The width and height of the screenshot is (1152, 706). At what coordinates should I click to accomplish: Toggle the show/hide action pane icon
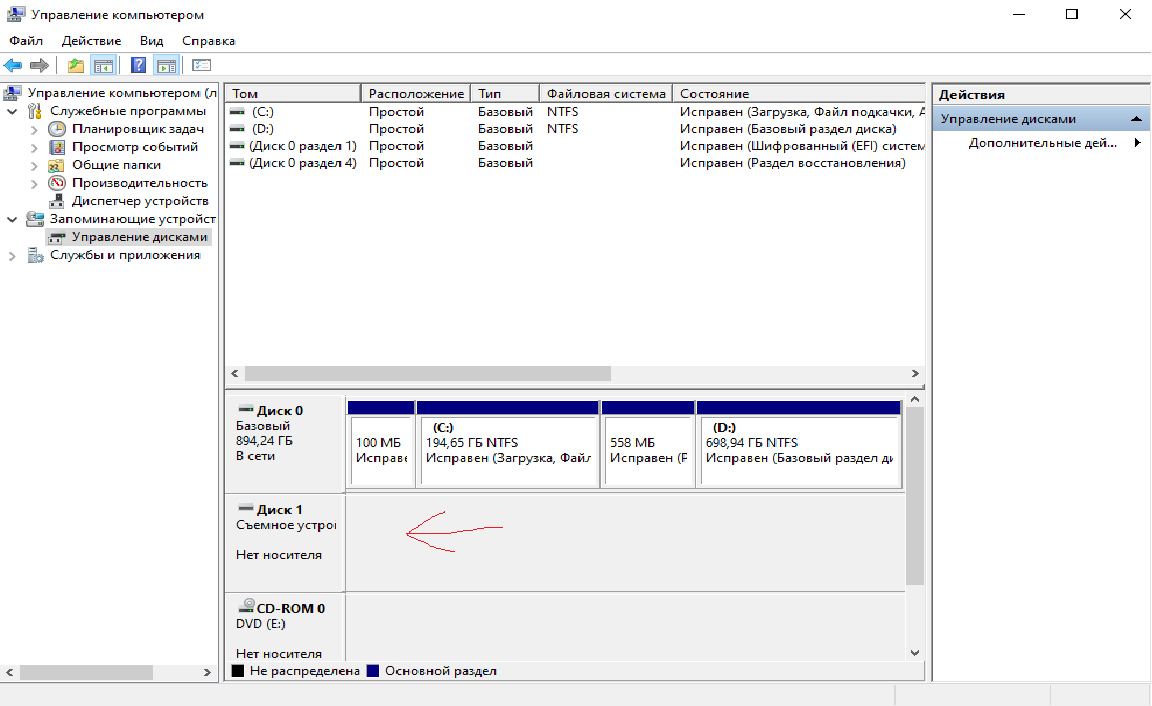166,65
